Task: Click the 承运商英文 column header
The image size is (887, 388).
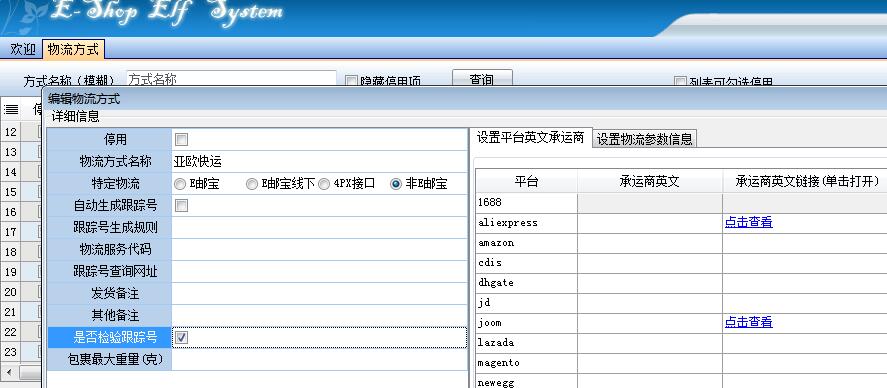Action: coord(649,182)
